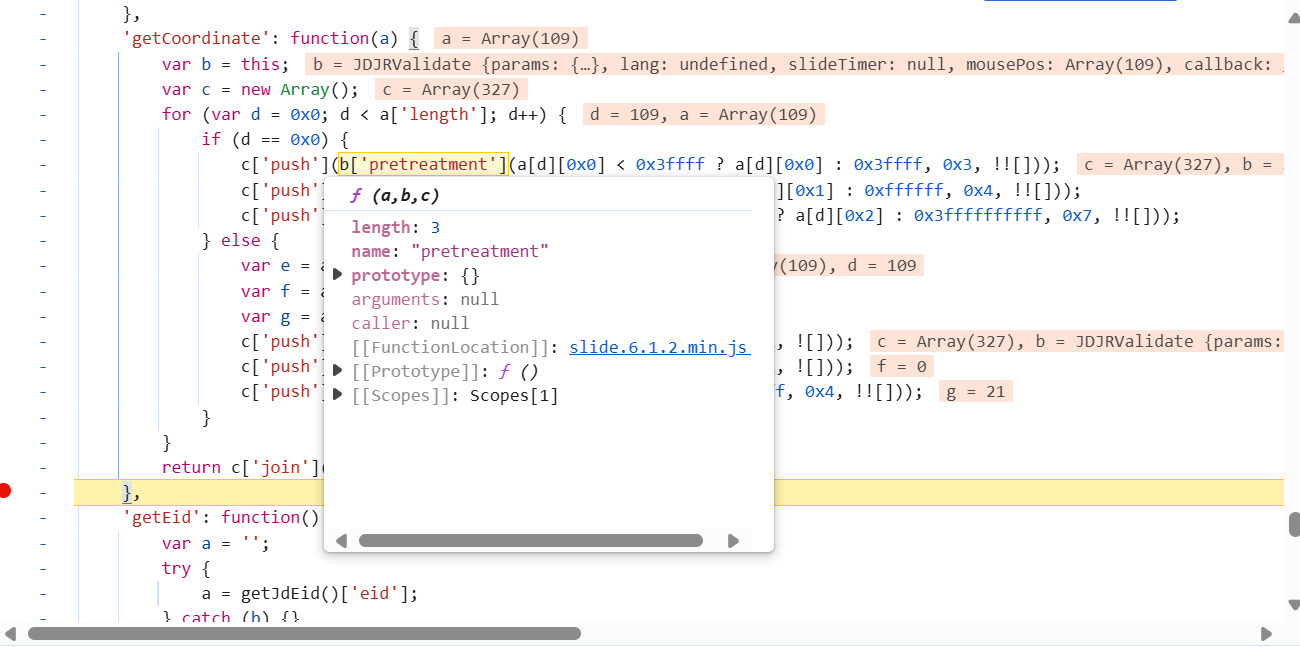Viewport: 1300px width, 647px height.
Task: Click the highlighted b['pretreatment'] token
Action: 423,164
